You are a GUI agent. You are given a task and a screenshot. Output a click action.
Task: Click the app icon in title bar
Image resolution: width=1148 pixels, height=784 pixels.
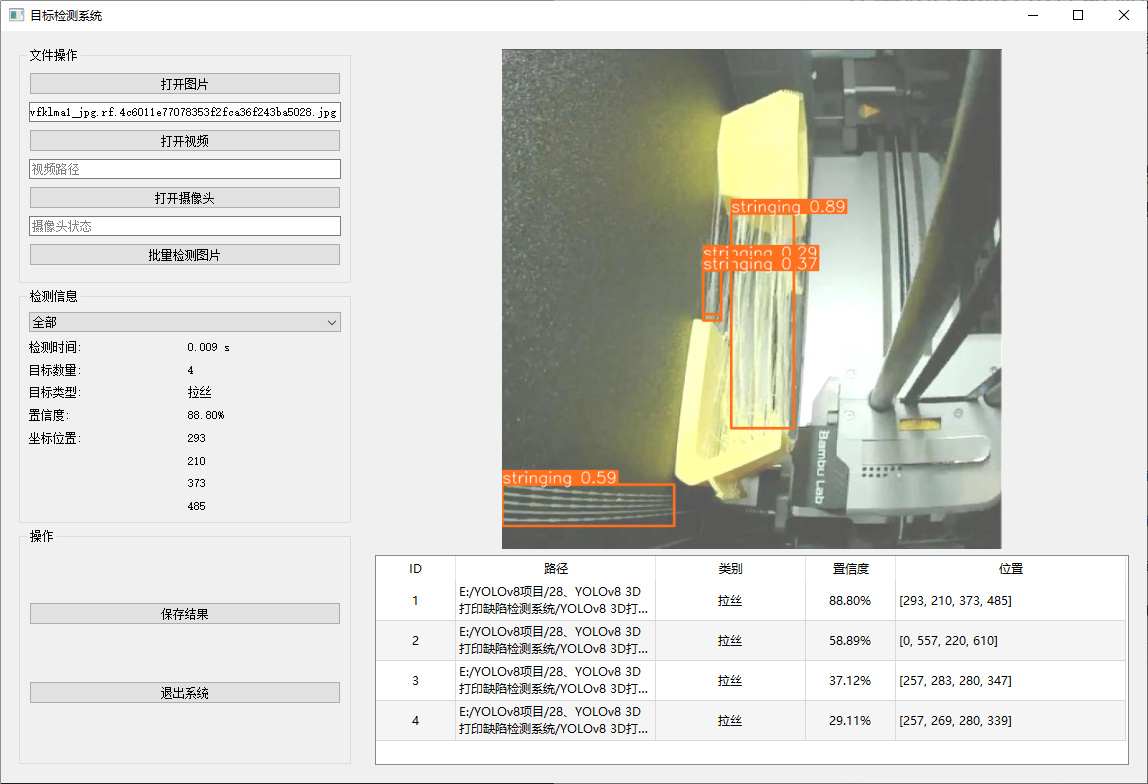16,16
